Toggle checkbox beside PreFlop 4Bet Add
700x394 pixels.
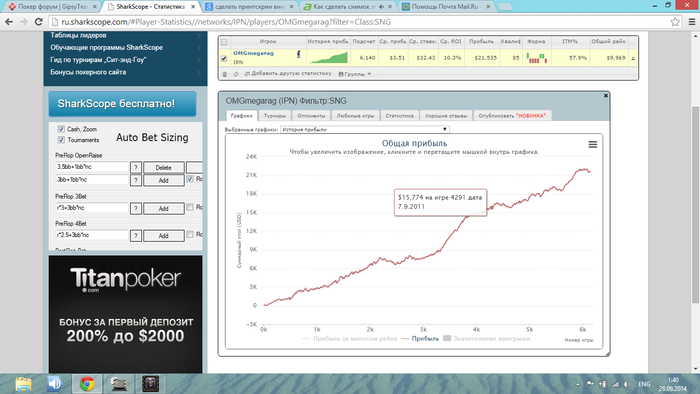pyautogui.click(x=190, y=234)
